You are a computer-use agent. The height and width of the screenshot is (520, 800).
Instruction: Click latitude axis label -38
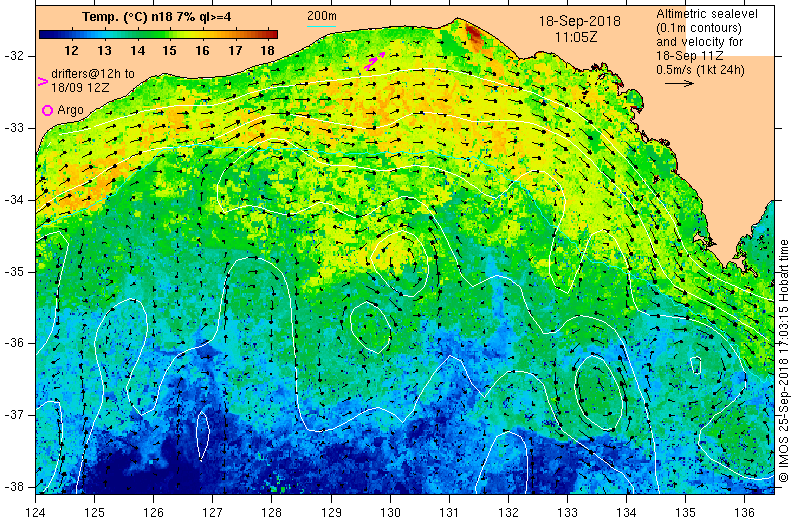coord(13,487)
